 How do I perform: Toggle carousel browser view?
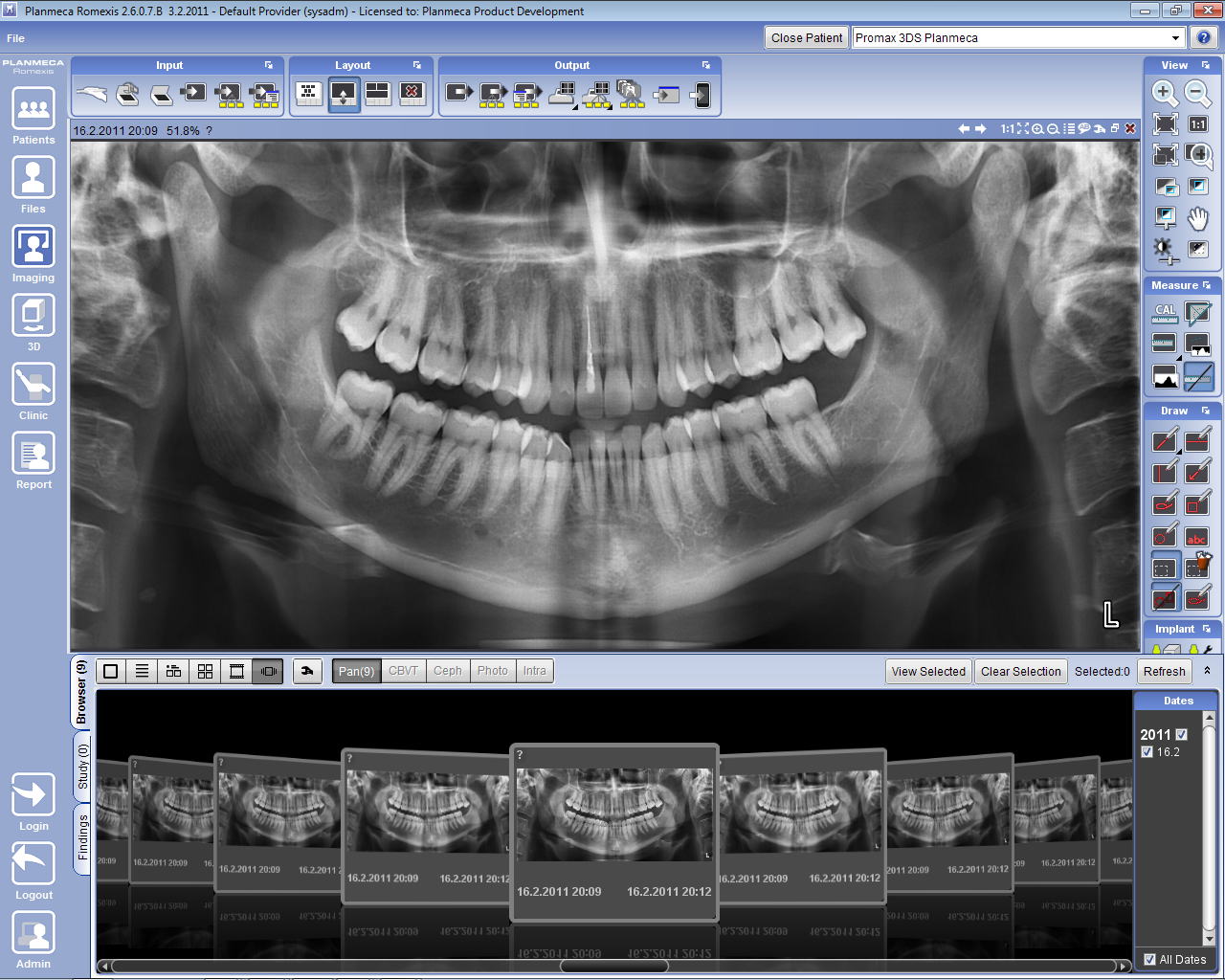point(268,671)
